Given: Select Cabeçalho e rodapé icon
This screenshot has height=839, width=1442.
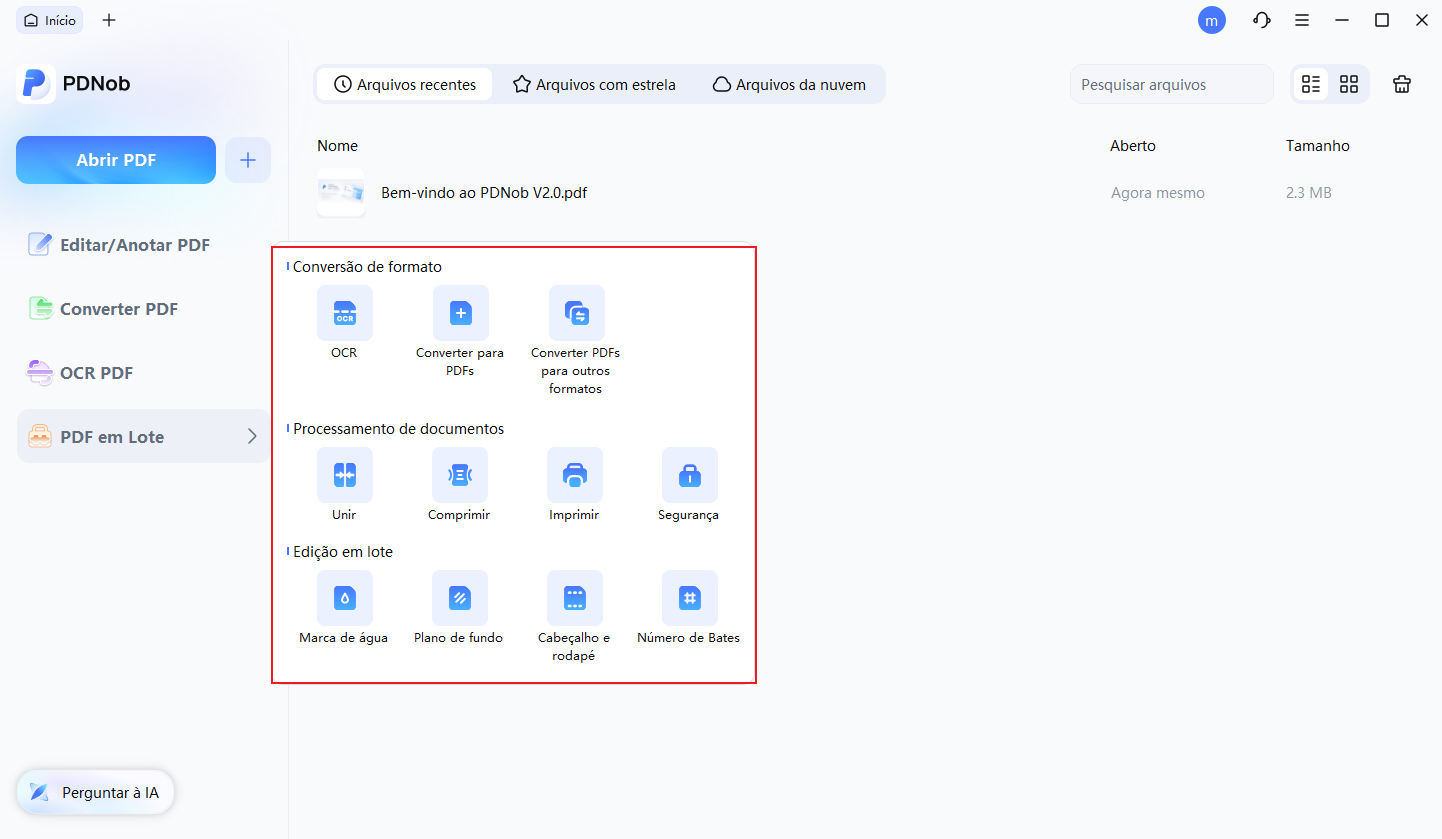Looking at the screenshot, I should click(574, 598).
